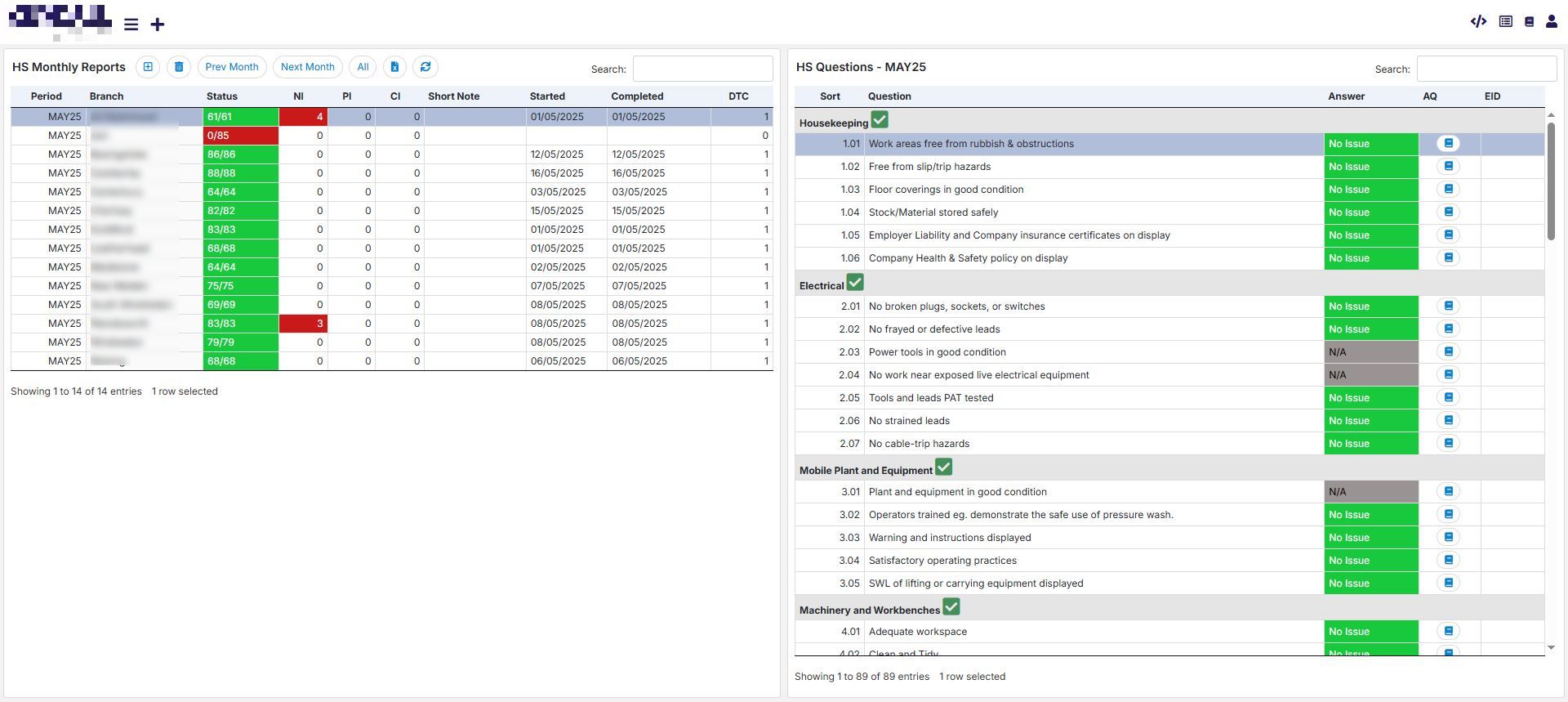
Task: Show all periods with All button
Action: click(363, 67)
